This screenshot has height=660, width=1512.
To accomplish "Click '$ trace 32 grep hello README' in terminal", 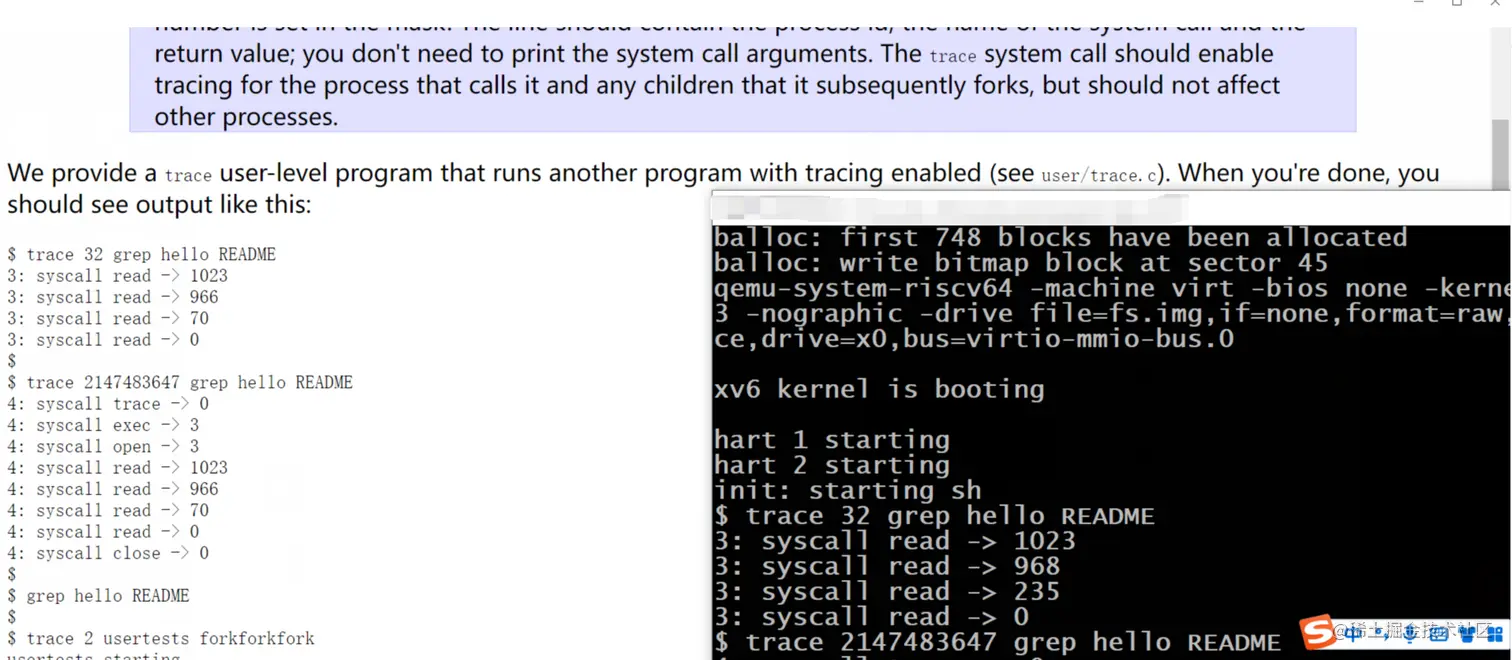I will (934, 516).
